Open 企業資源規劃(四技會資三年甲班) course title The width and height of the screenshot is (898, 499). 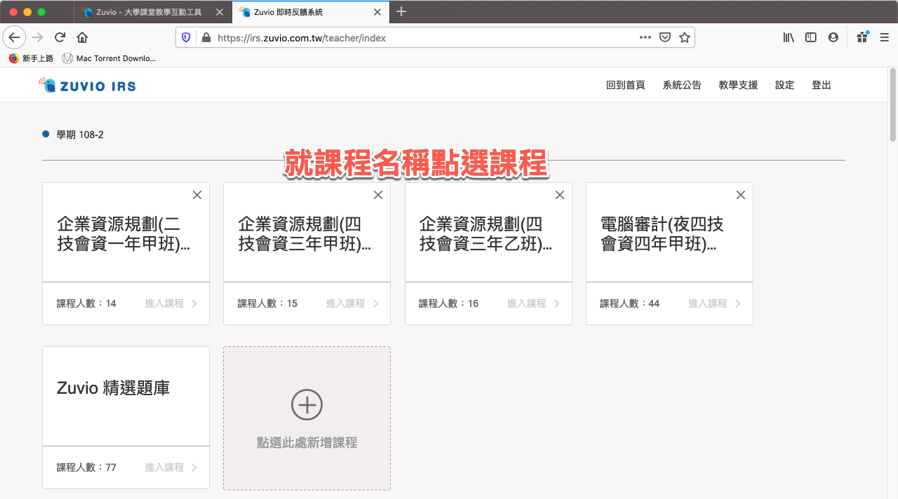[304, 234]
